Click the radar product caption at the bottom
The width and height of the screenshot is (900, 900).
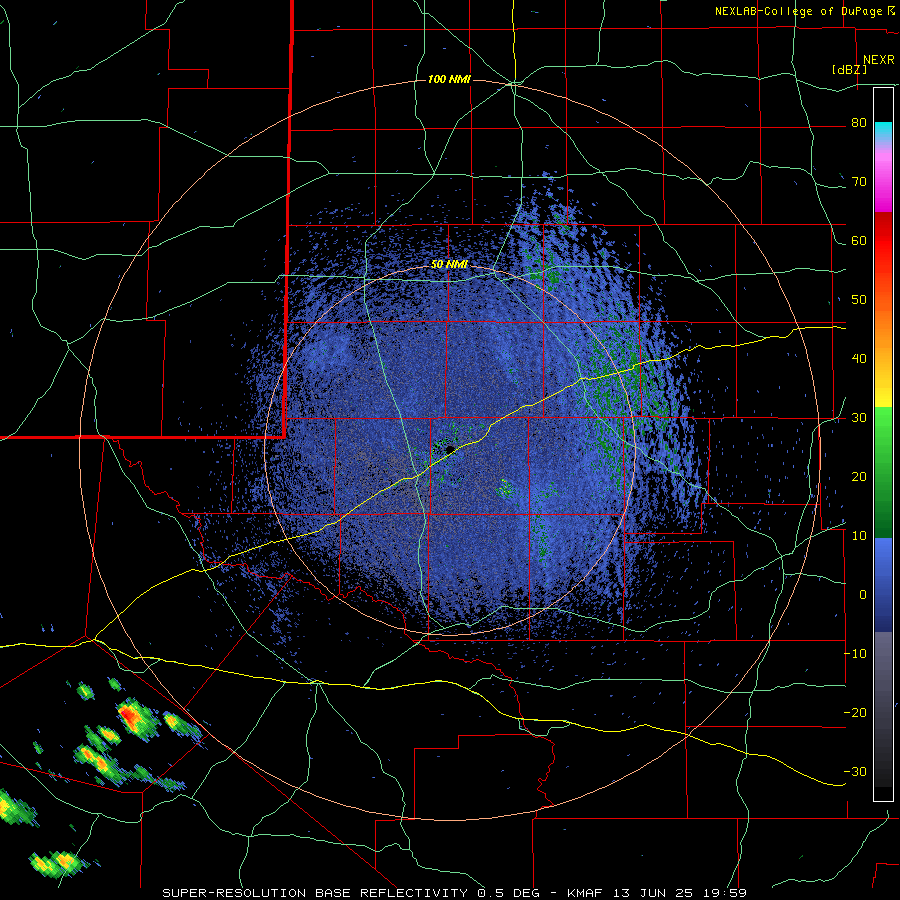tap(455, 893)
